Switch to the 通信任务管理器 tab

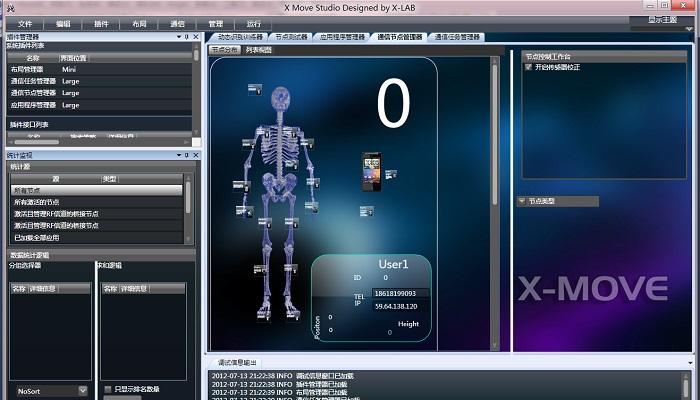click(457, 37)
